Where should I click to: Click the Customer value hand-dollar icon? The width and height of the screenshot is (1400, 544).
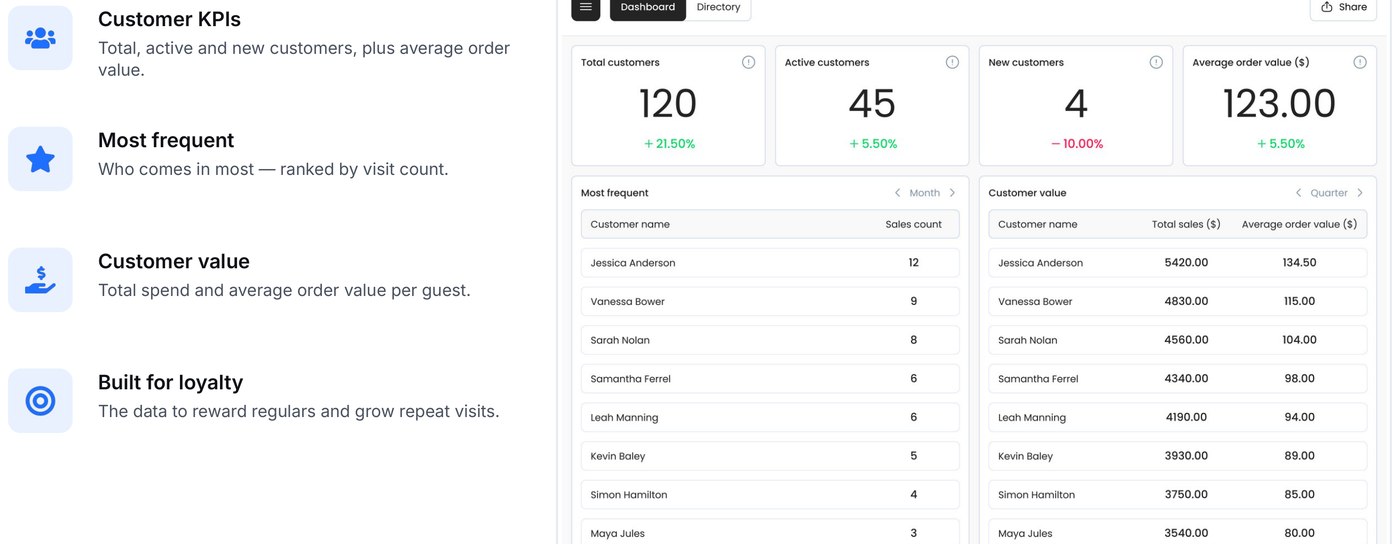(40, 280)
